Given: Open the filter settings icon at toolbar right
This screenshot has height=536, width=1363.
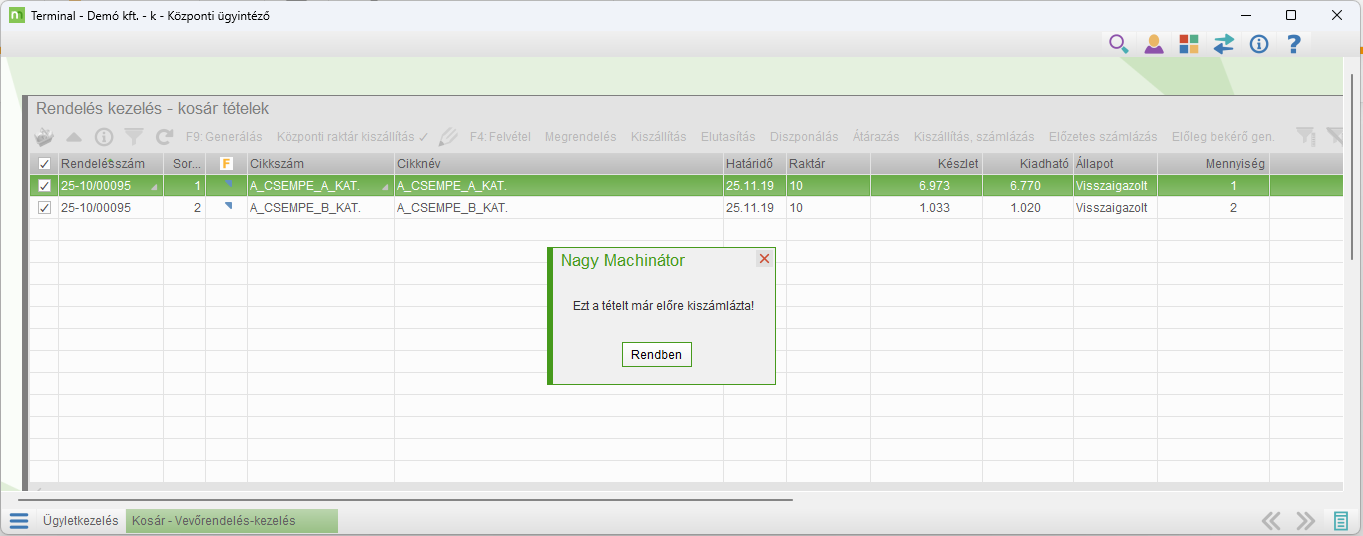Looking at the screenshot, I should [1305, 136].
